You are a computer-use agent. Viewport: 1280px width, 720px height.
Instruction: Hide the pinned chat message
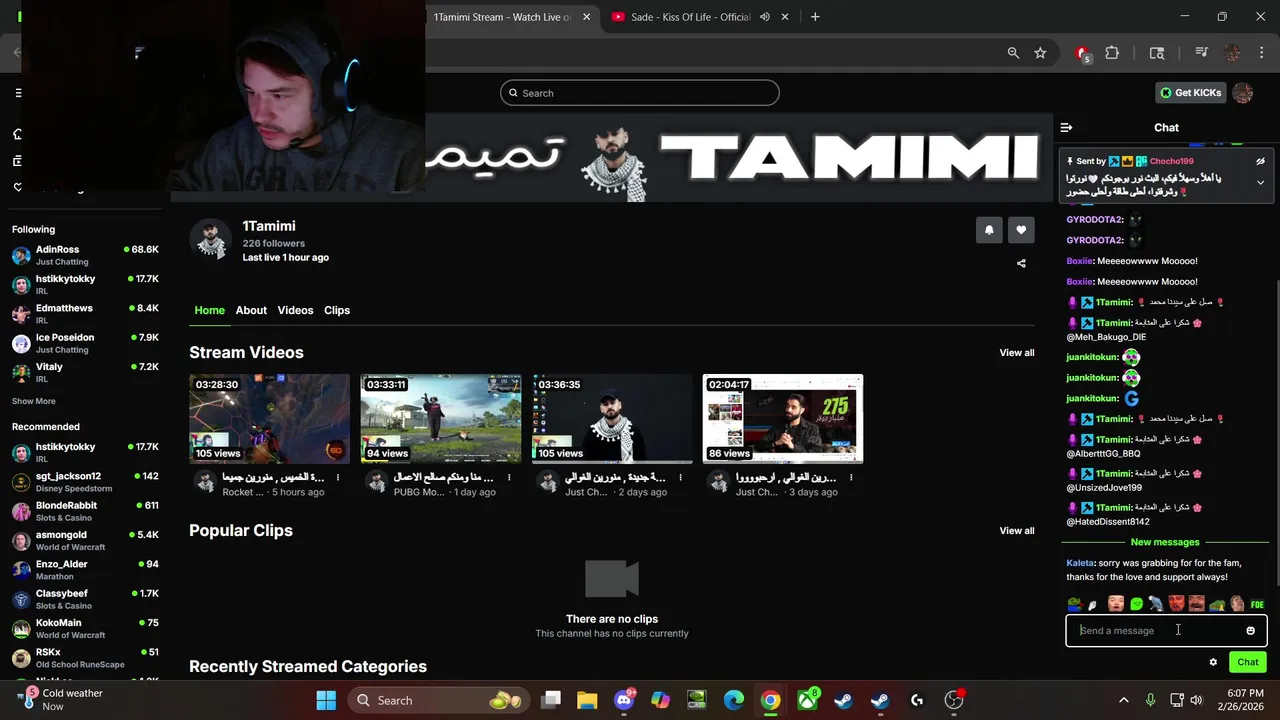pyautogui.click(x=1260, y=161)
